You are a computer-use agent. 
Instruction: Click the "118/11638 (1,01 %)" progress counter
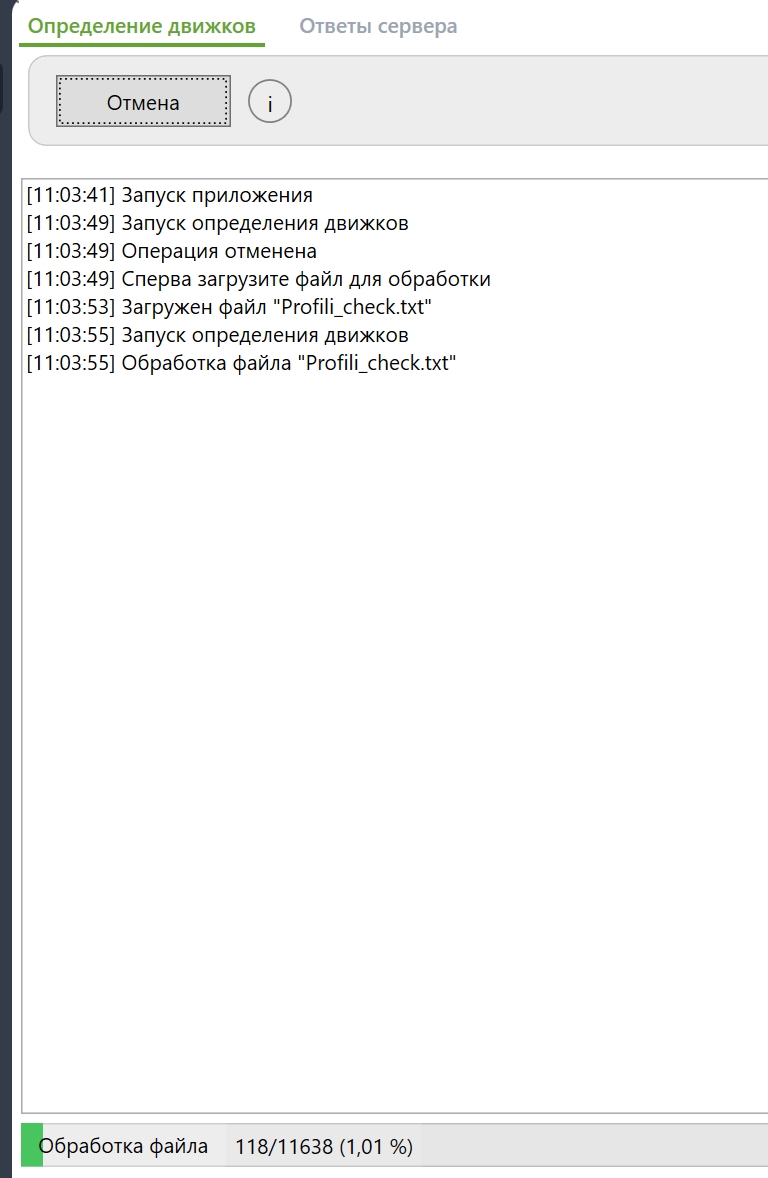click(324, 1146)
